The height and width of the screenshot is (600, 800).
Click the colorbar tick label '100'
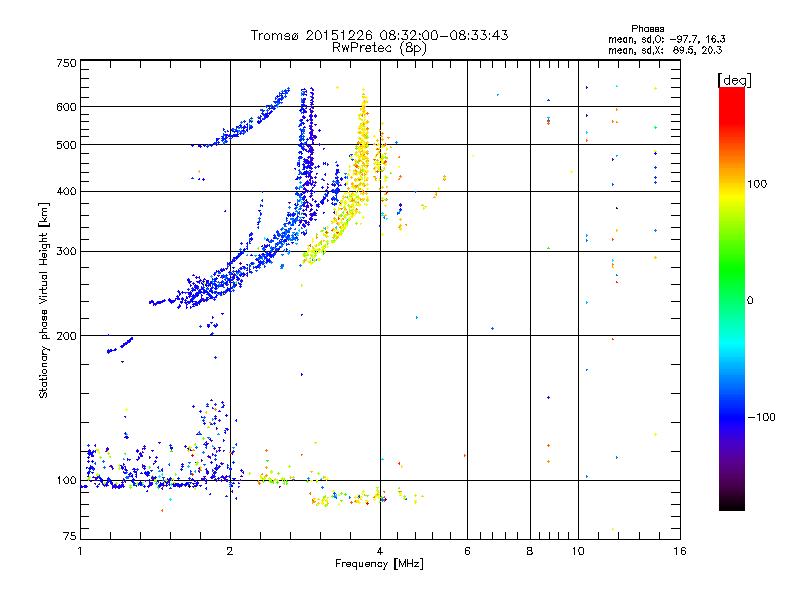757,184
